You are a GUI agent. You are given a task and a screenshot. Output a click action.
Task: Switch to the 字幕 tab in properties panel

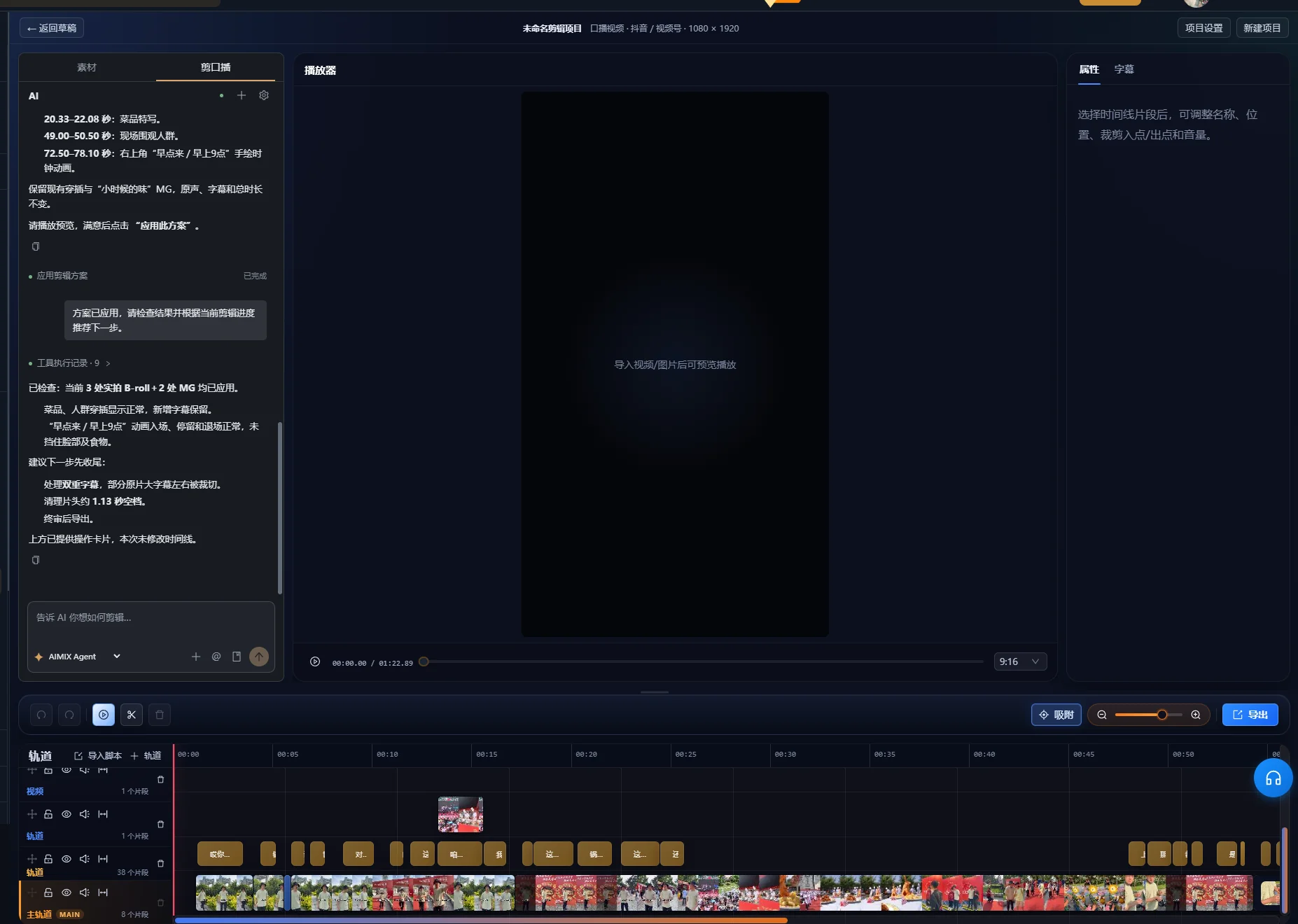coord(1124,69)
